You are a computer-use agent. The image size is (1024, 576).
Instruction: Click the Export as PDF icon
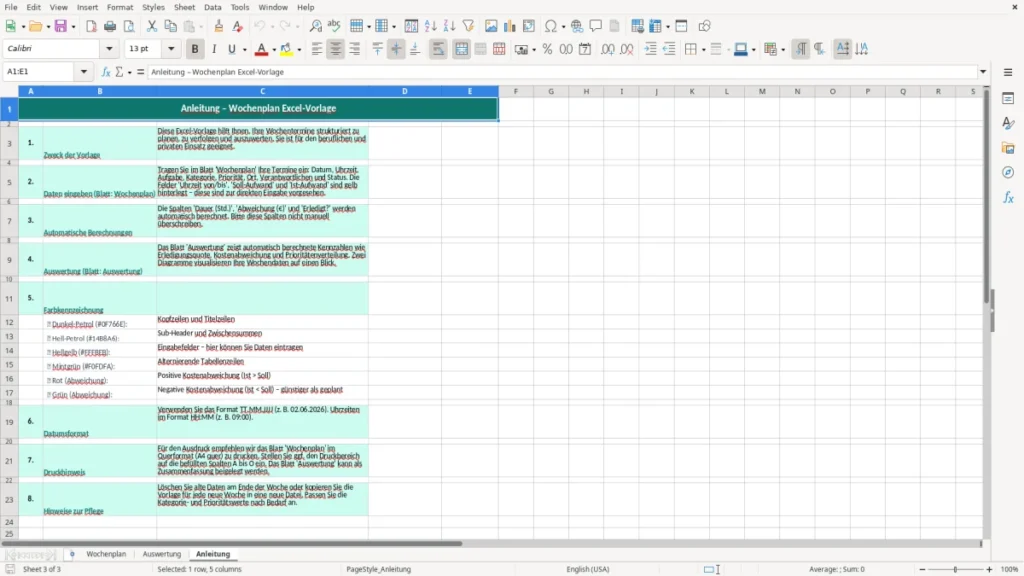click(x=91, y=26)
